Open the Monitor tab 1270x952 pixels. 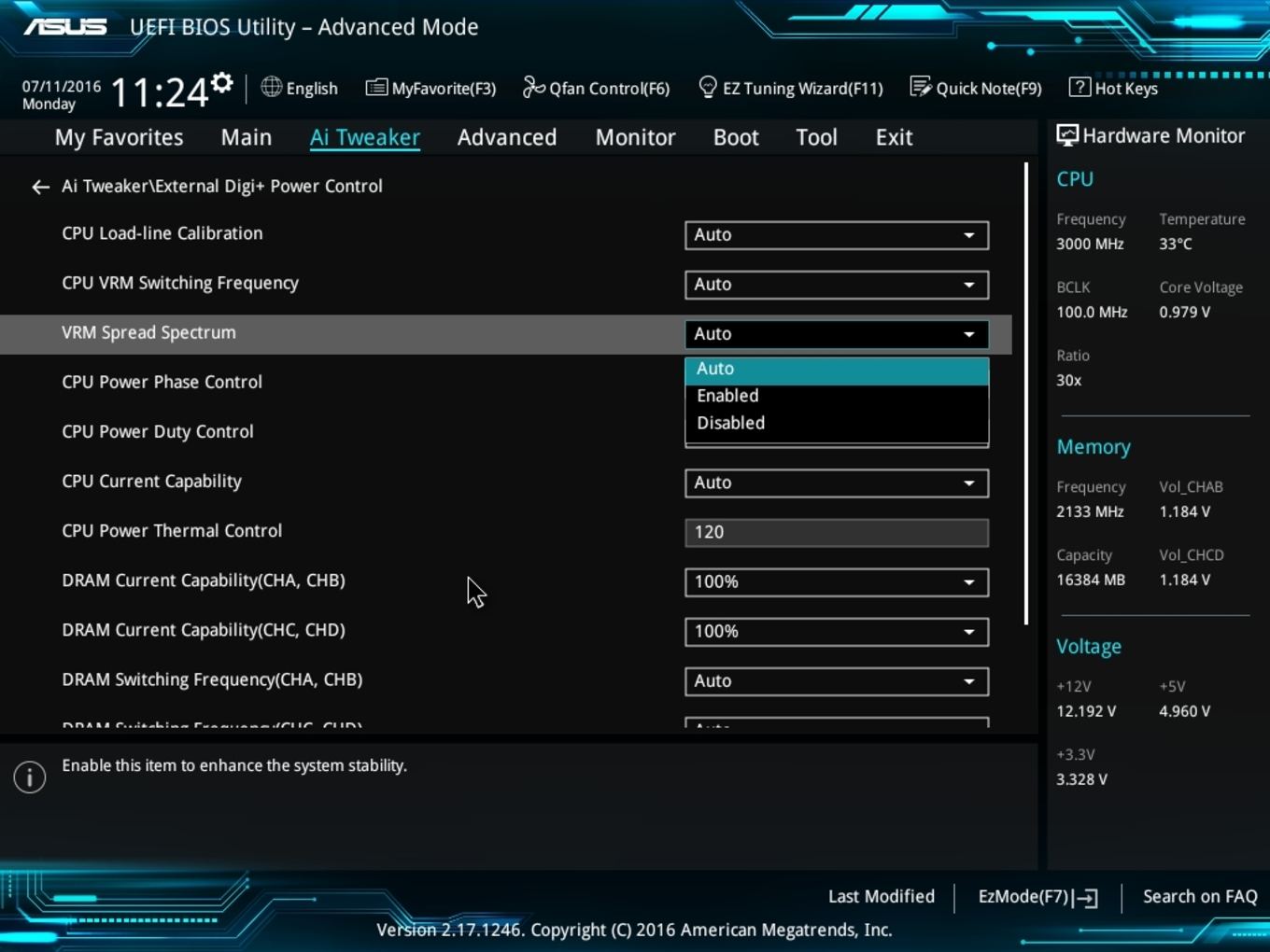tap(635, 137)
